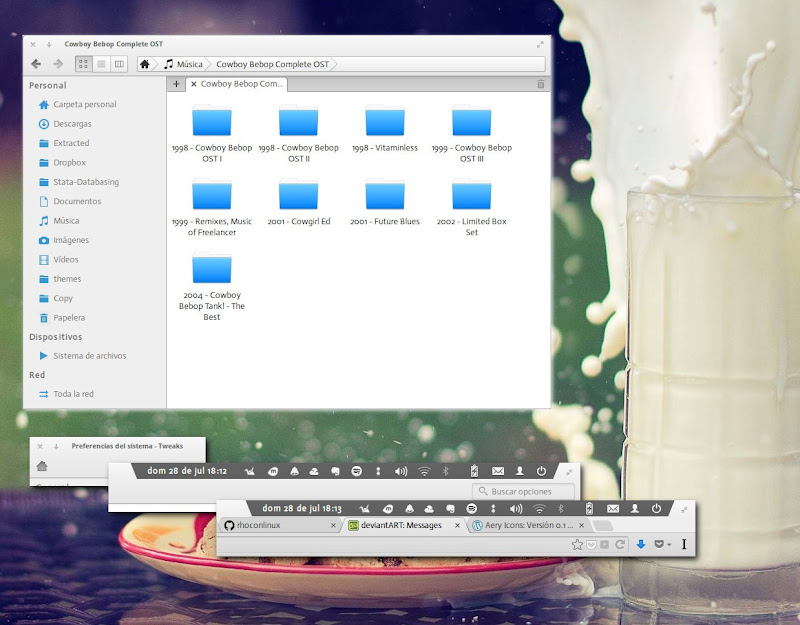This screenshot has height=625, width=800.
Task: Switch to column view mode
Action: [x=120, y=64]
